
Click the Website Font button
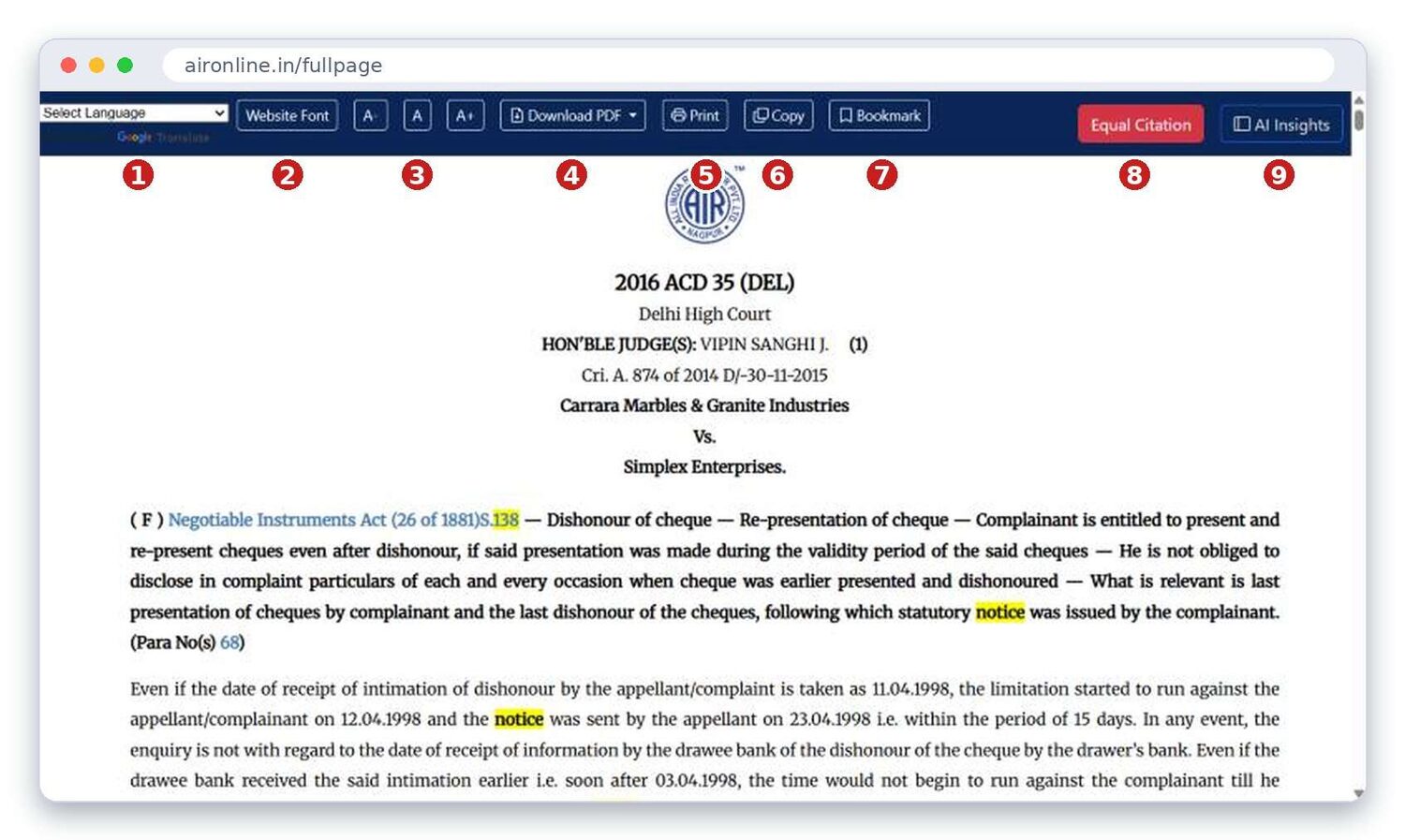[287, 115]
